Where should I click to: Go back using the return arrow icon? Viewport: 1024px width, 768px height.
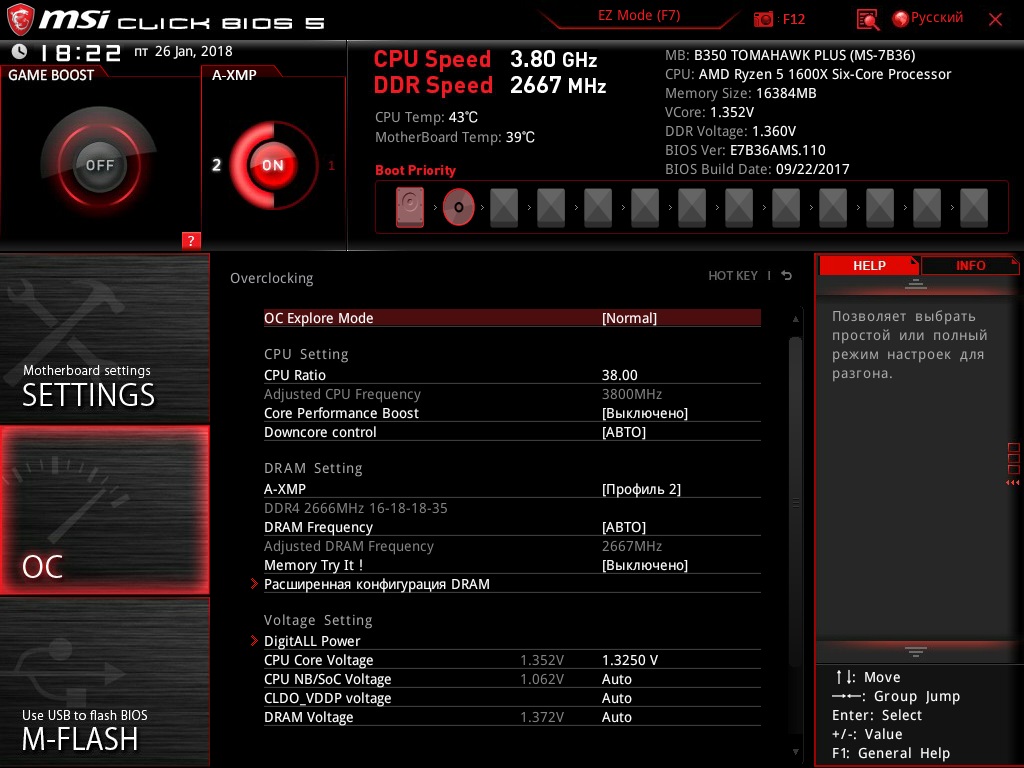pos(787,276)
